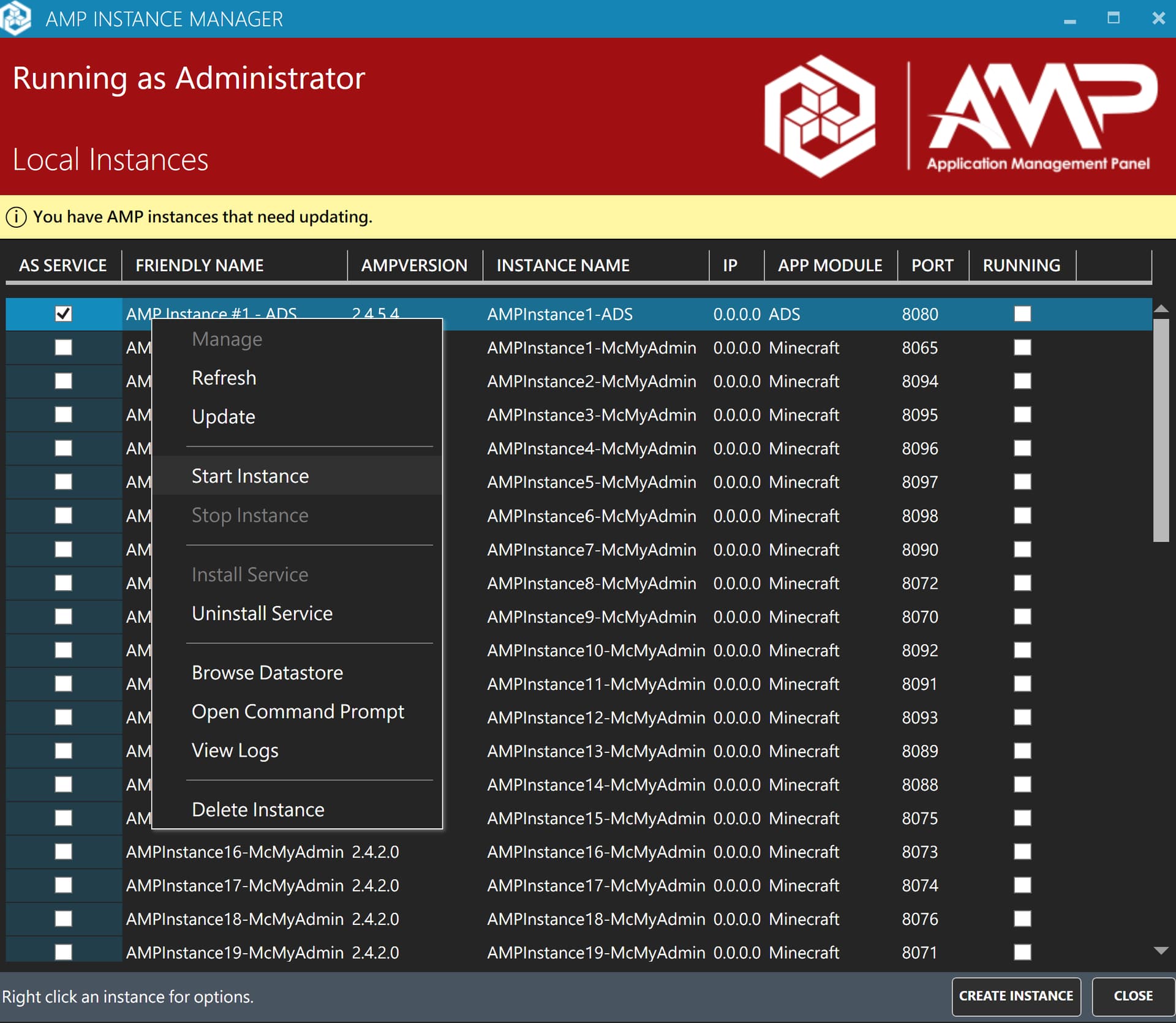Click the scrollbar down arrow

1161,951
